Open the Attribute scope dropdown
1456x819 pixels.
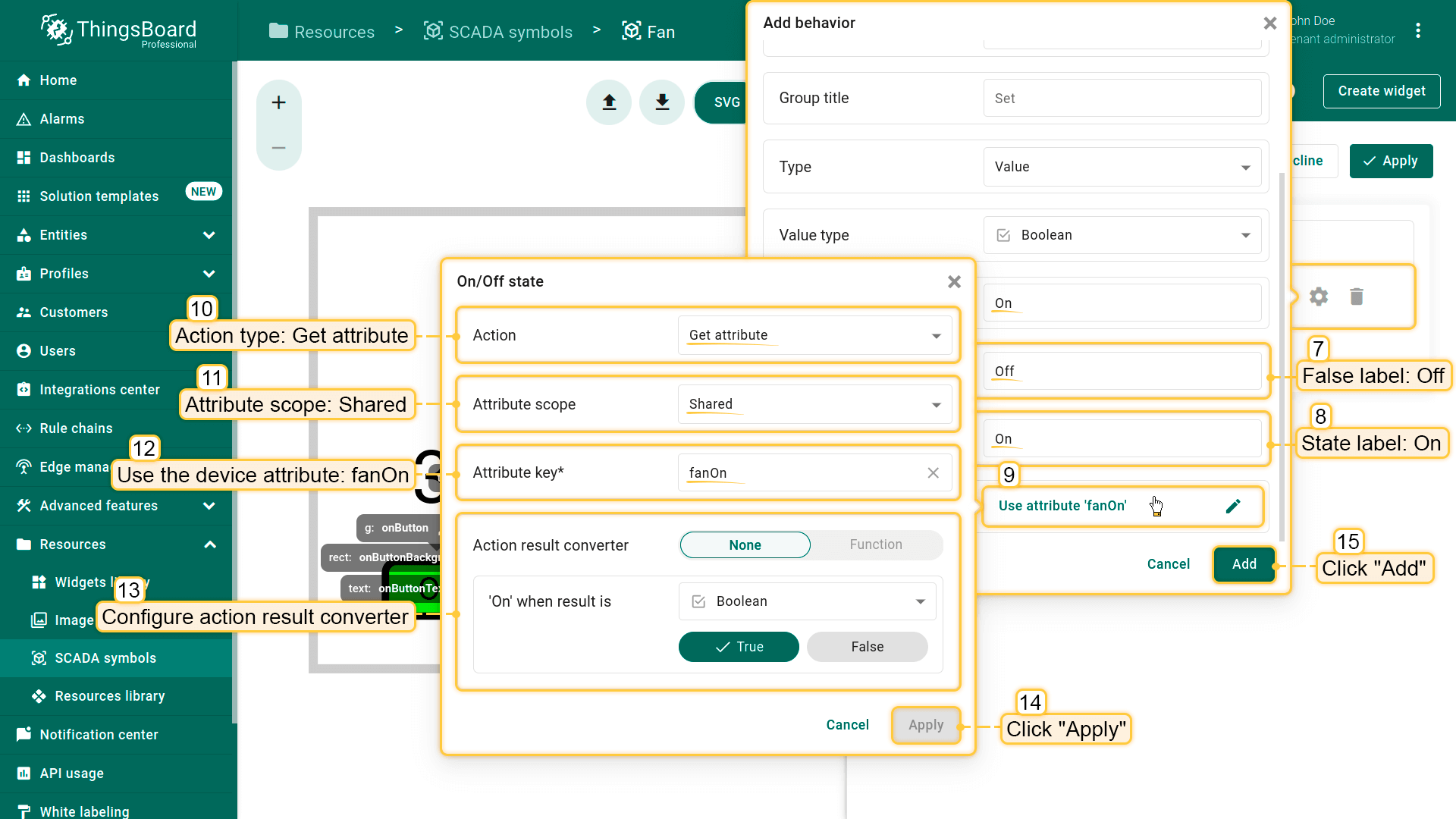coord(814,404)
